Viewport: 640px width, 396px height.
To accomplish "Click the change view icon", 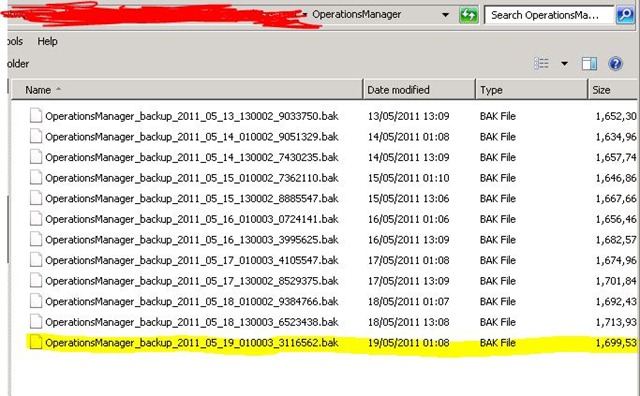I will tap(541, 63).
